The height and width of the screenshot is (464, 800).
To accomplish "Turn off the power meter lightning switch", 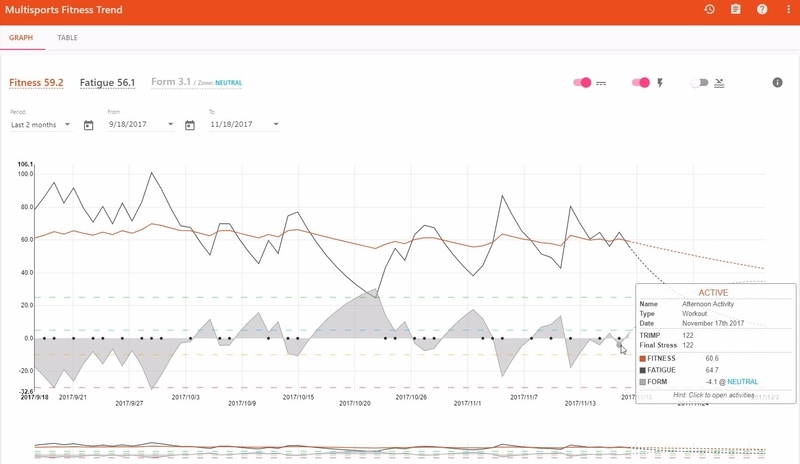I will (641, 82).
